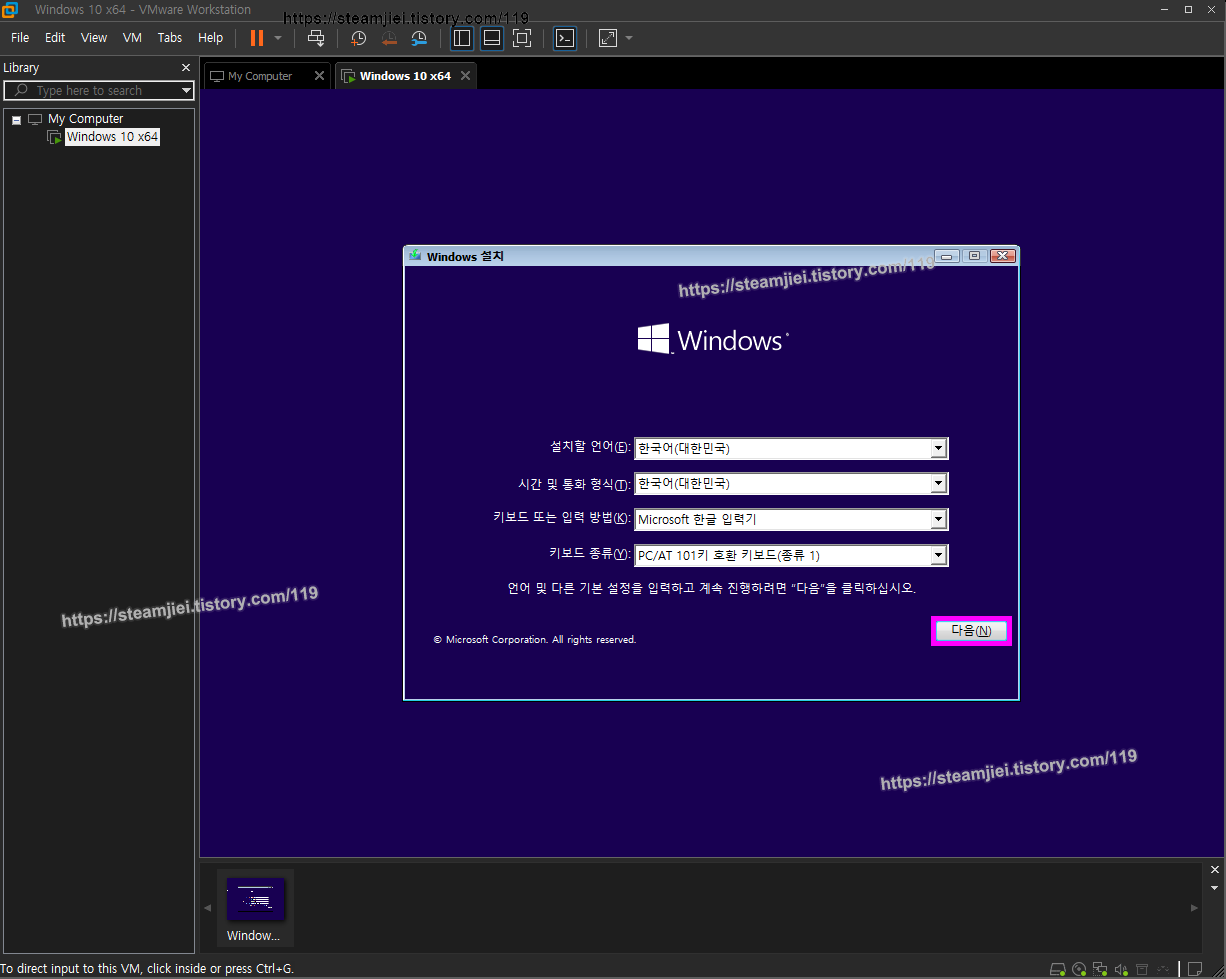Select Windows 10 x64 in the library tree

click(112, 137)
